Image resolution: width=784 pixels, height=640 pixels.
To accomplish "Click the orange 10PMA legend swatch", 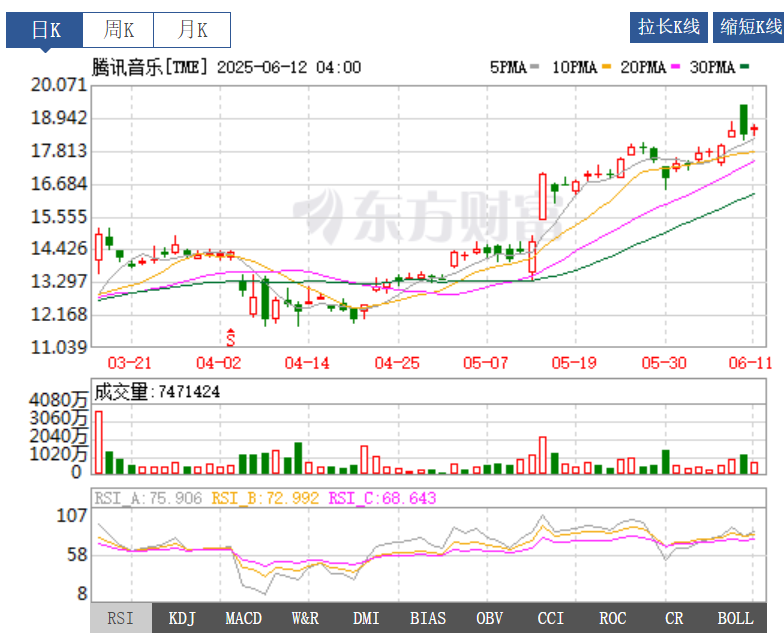I will pos(606,66).
